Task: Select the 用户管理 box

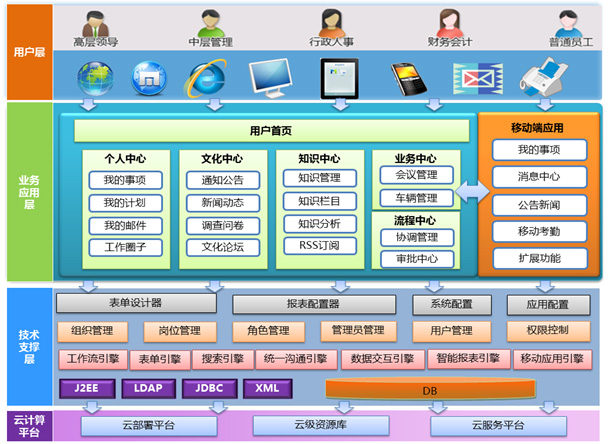Action: click(452, 331)
